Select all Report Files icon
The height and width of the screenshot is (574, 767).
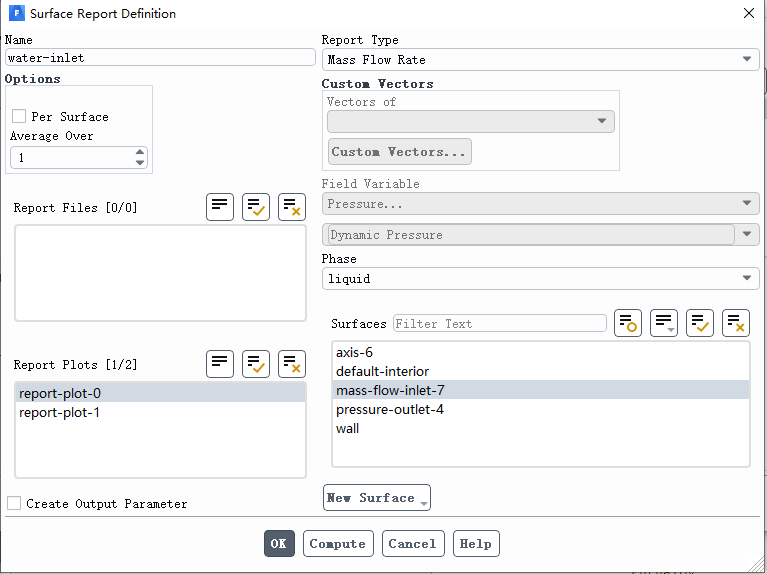[x=256, y=207]
